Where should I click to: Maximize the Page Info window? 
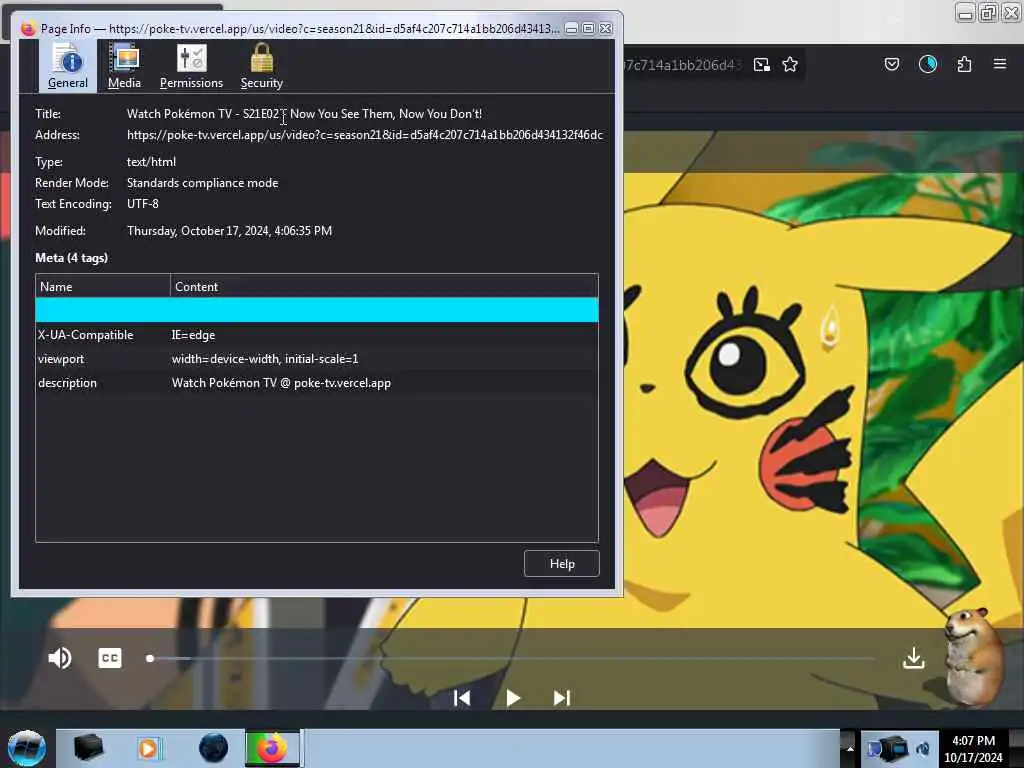[588, 28]
